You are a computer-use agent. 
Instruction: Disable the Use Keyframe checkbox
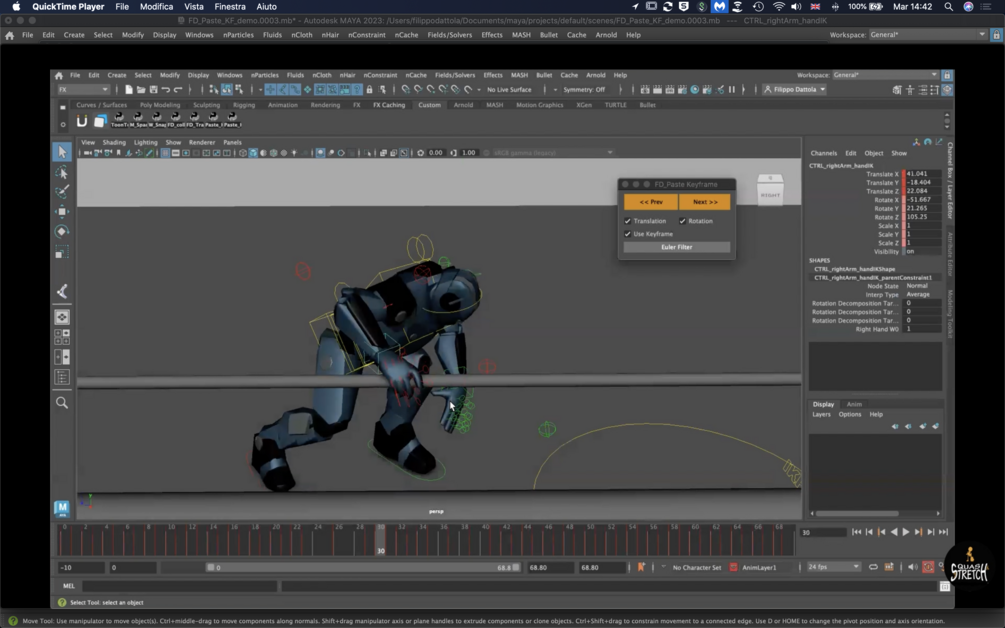click(x=628, y=234)
